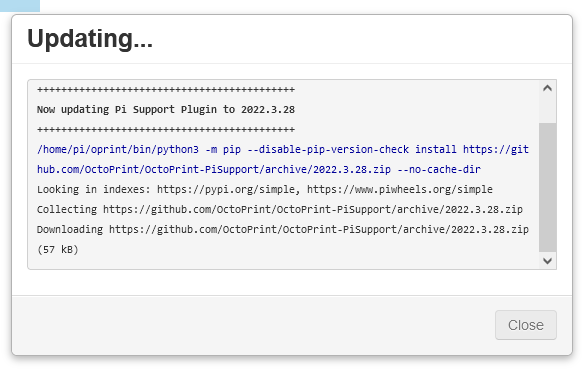The width and height of the screenshot is (582, 373).
Task: Click the Close button in dialog footer
Action: (526, 325)
